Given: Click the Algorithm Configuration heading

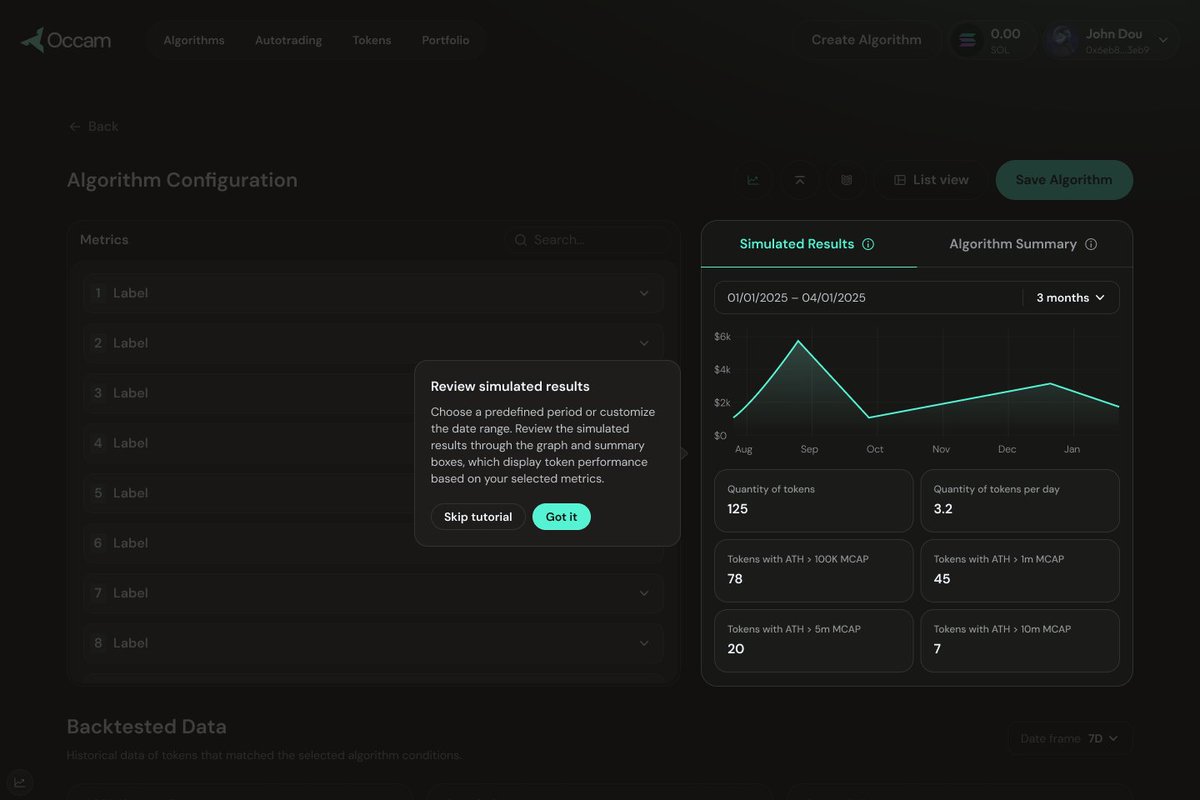Looking at the screenshot, I should (182, 180).
